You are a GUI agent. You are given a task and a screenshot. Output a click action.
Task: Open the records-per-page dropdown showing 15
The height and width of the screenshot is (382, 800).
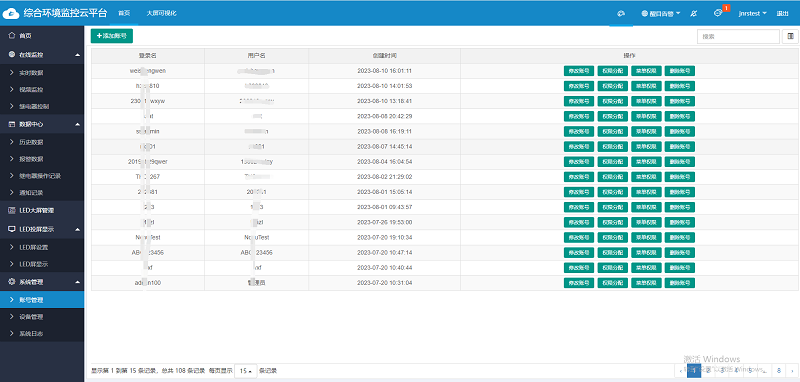246,371
